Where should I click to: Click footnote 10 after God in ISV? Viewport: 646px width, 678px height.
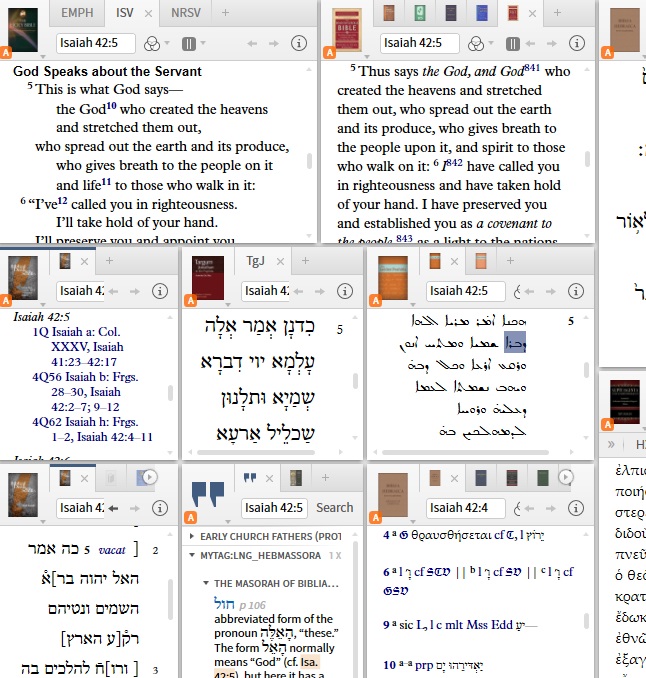(111, 106)
